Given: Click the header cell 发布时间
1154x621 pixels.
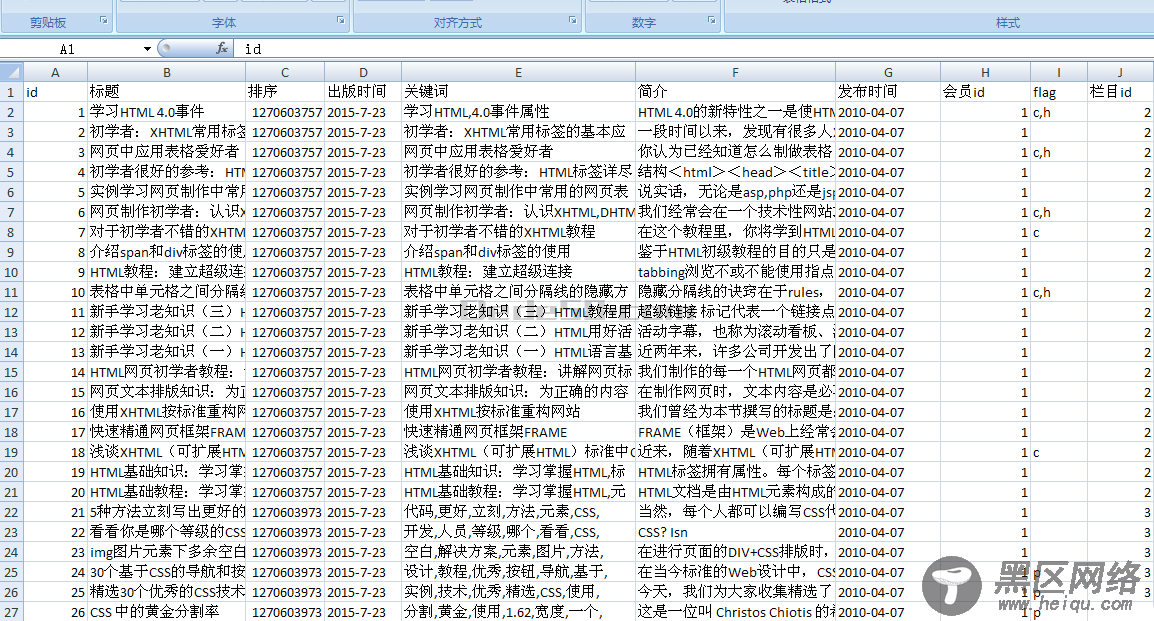Looking at the screenshot, I should [x=888, y=92].
